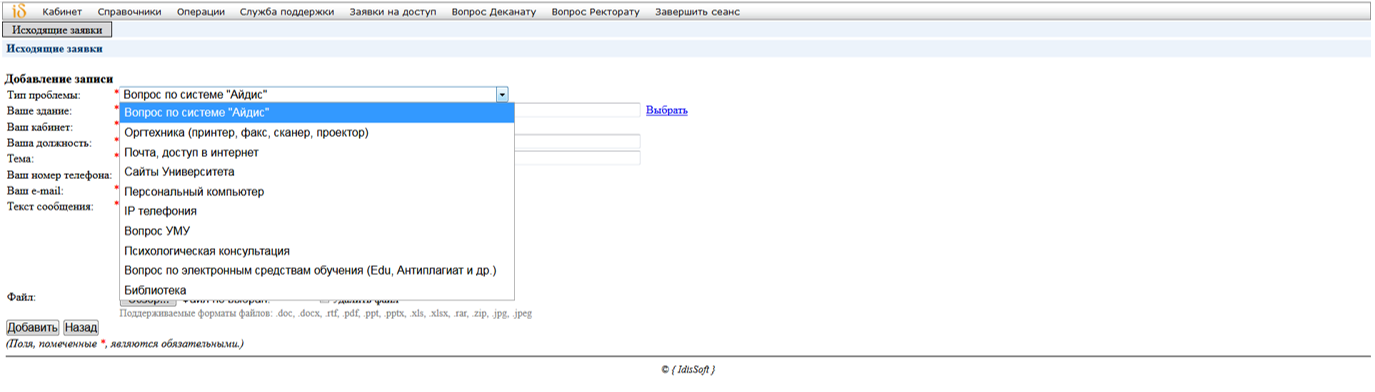Screen dimensions: 1375x392
Task: Choose Психологическая консультация option
Action: pos(316,251)
